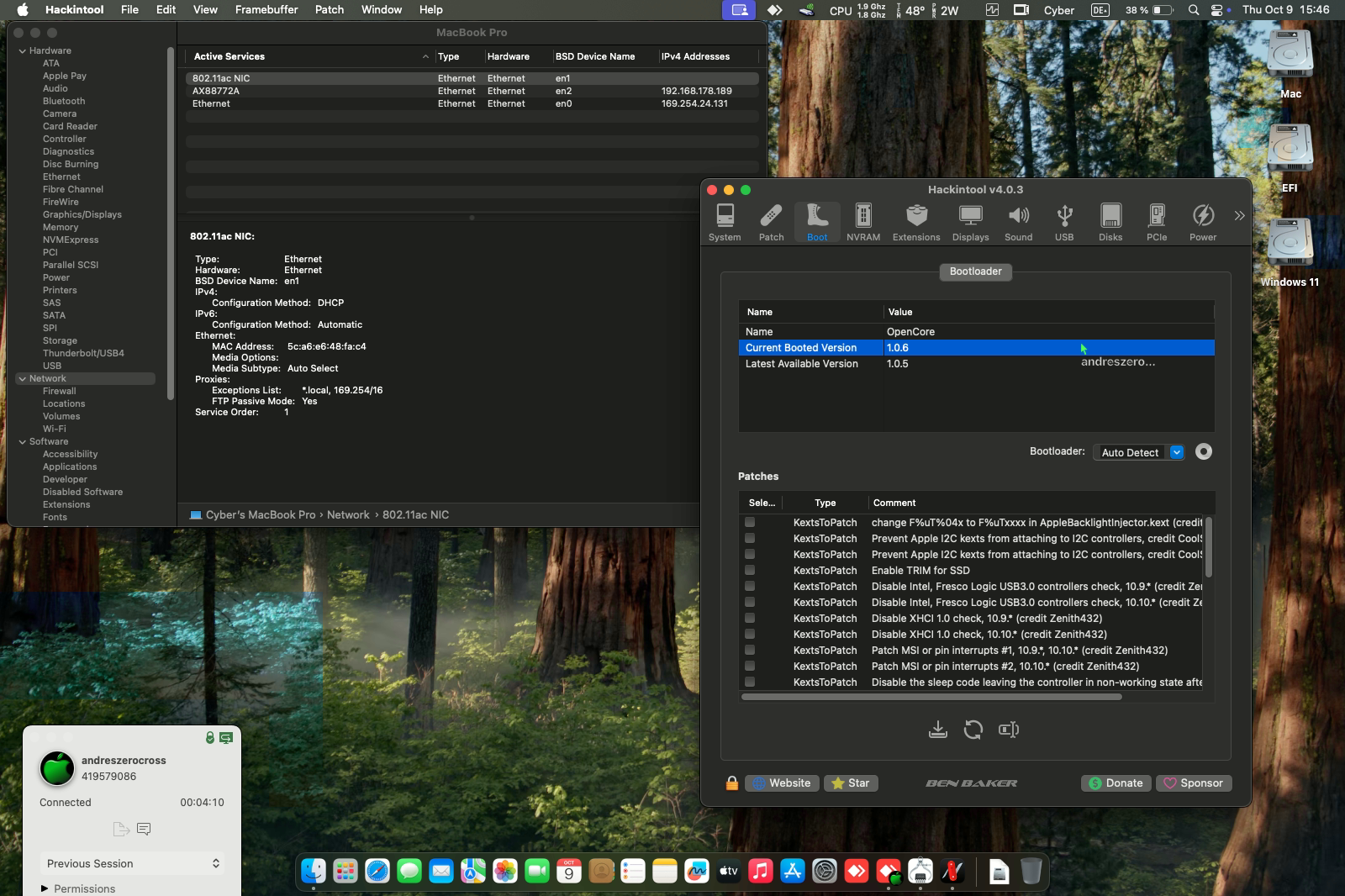Viewport: 1345px width, 896px height.
Task: Open the Help menu
Action: click(x=431, y=10)
